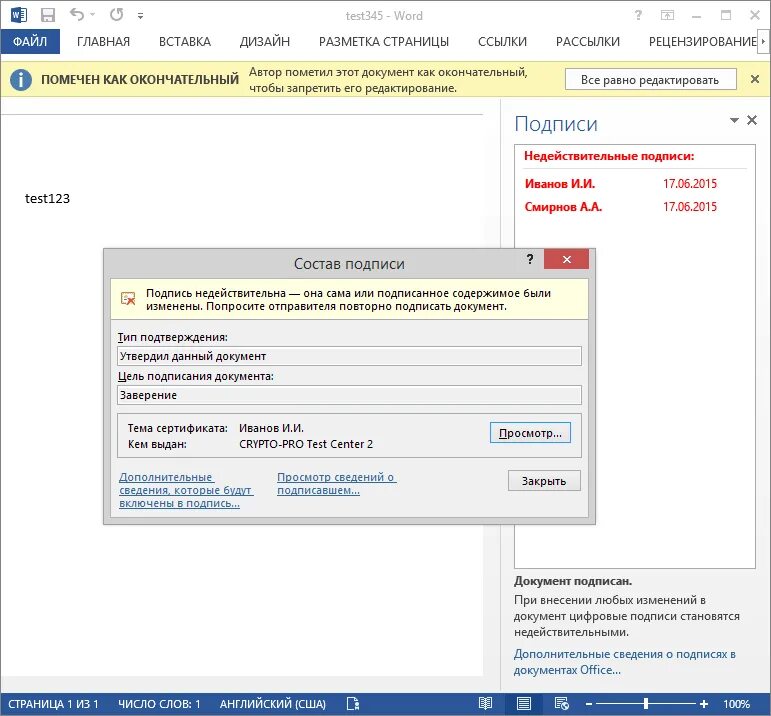The height and width of the screenshot is (716, 771).
Task: Switch to Web Layout view icon
Action: (562, 704)
